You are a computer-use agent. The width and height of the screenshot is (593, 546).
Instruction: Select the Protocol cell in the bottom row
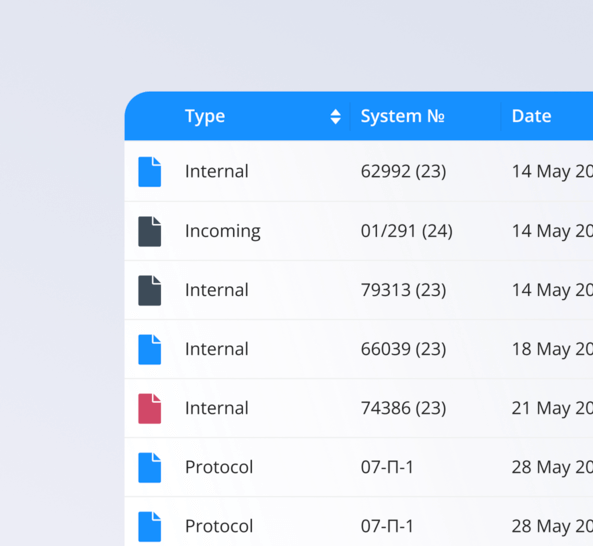point(219,526)
